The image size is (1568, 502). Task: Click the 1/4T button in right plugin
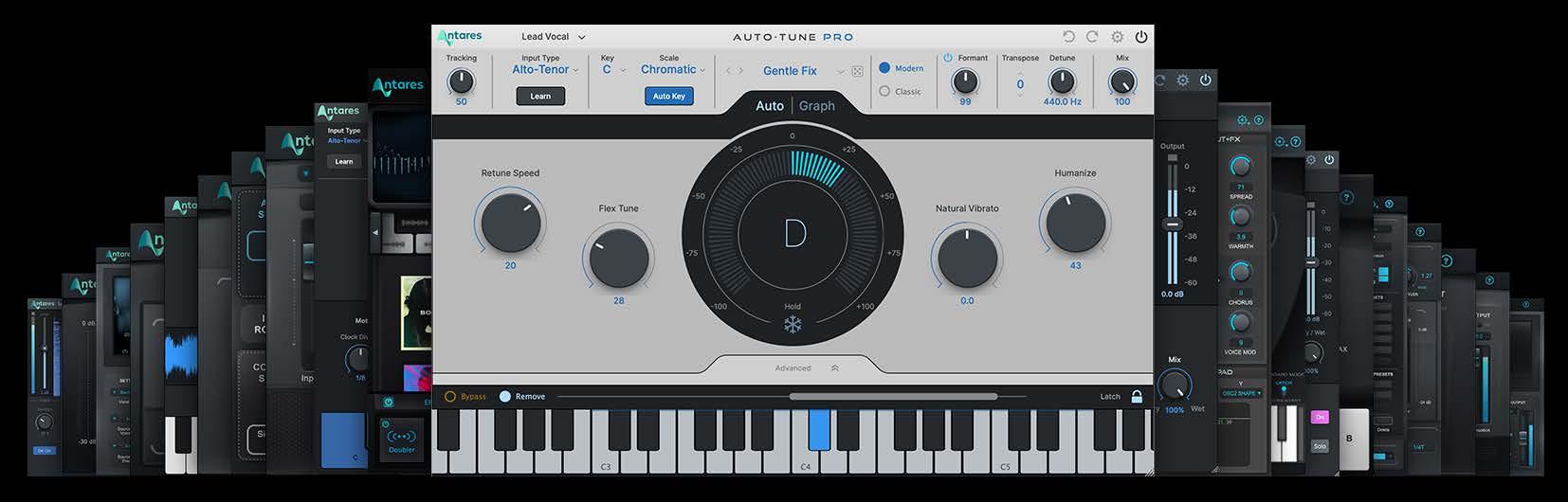point(1419,447)
